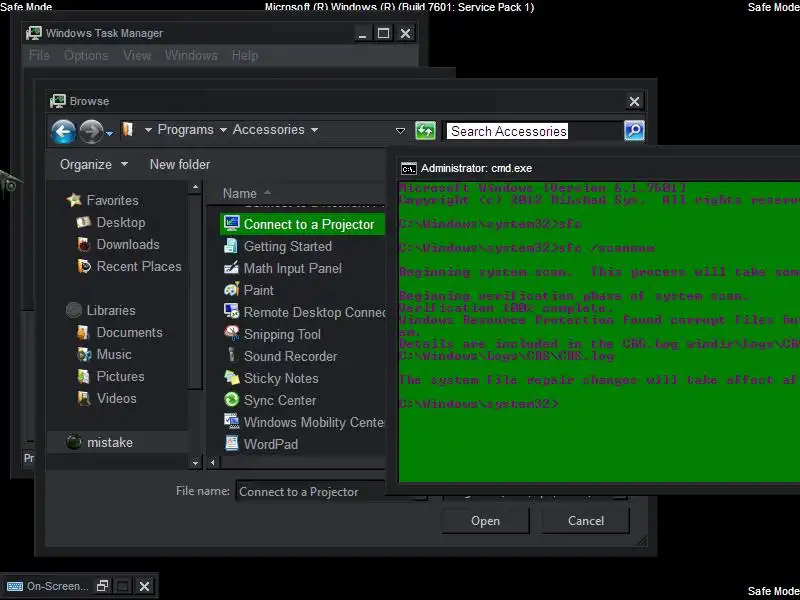The width and height of the screenshot is (800, 600).
Task: Select the WordPad icon
Action: [x=232, y=443]
